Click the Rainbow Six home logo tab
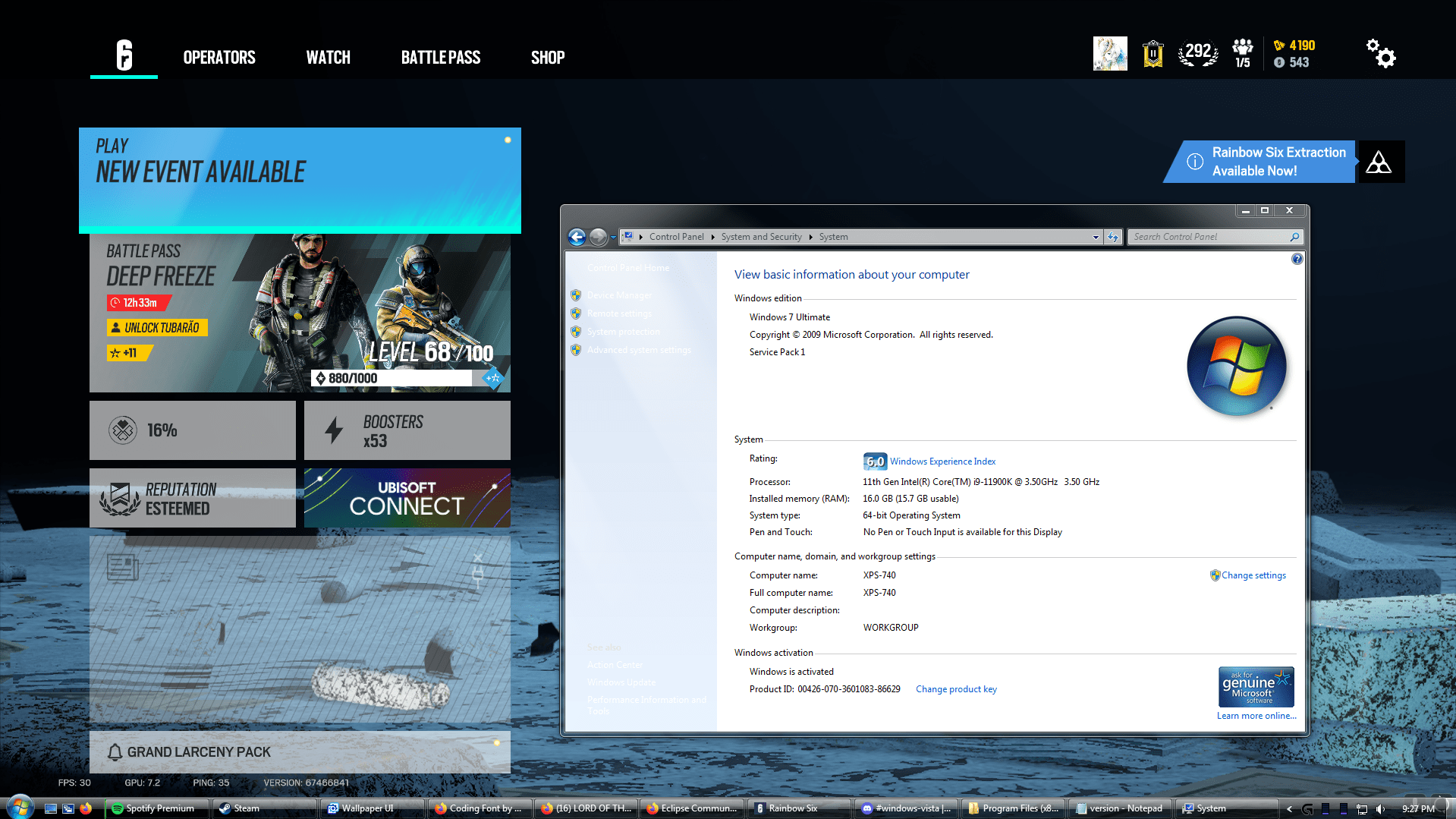The image size is (1456, 819). click(x=124, y=56)
